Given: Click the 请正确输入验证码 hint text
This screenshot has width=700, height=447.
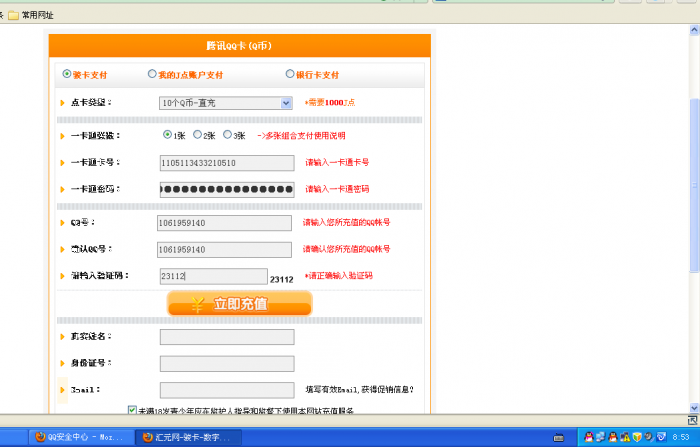Looking at the screenshot, I should (339, 276).
